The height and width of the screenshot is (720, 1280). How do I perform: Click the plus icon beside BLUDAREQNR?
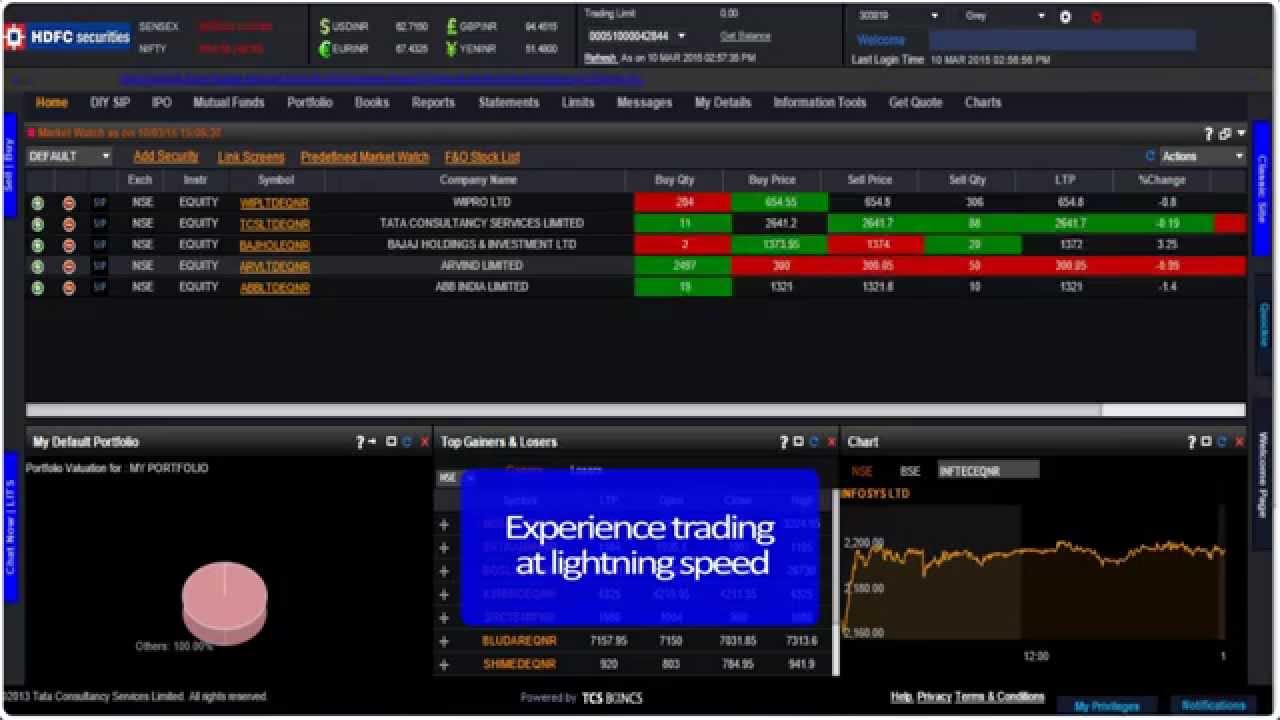click(x=444, y=641)
